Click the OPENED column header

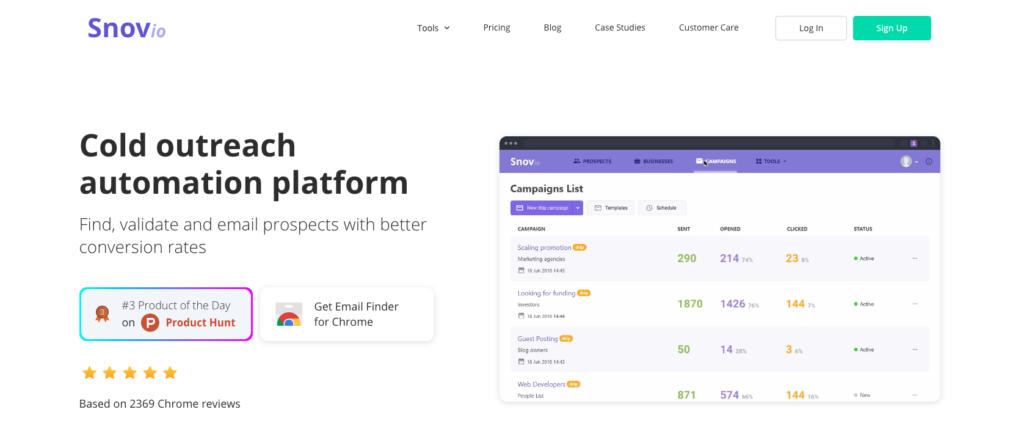730,229
